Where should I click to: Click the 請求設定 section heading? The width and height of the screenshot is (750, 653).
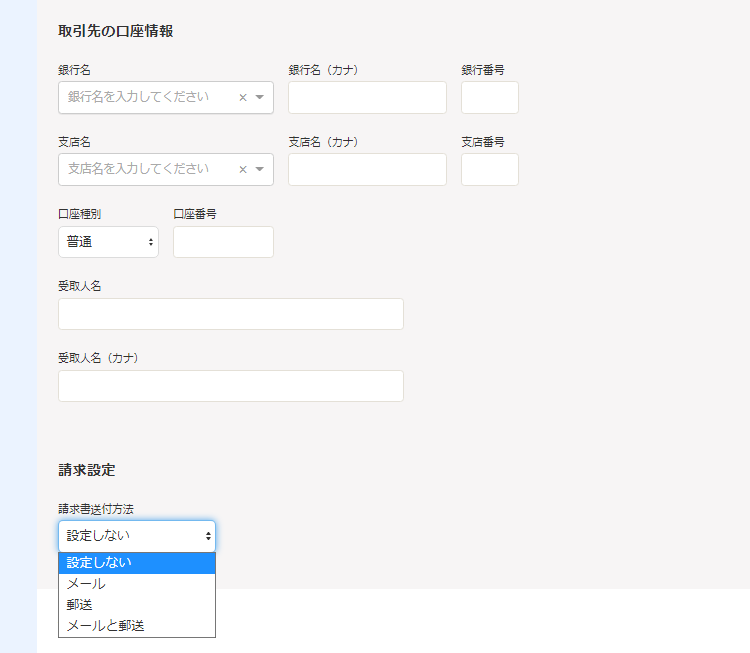click(x=87, y=470)
